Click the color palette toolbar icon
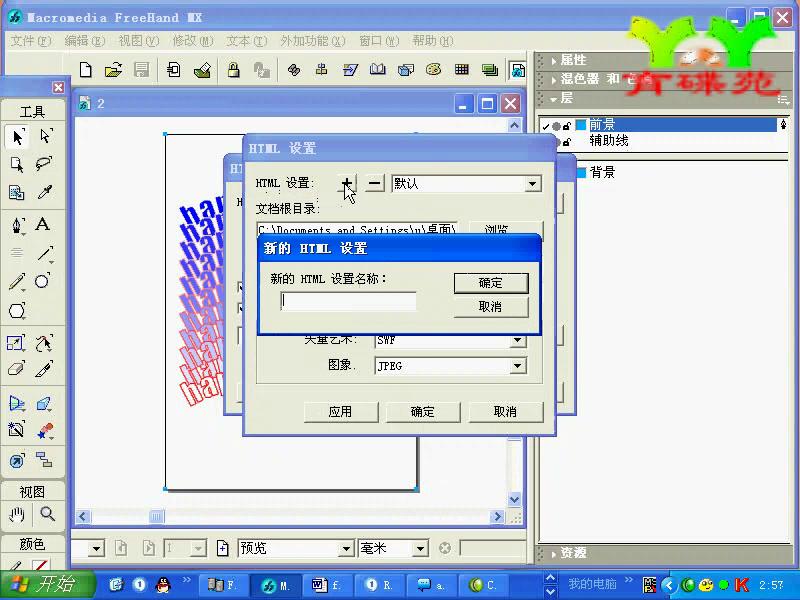The height and width of the screenshot is (600, 800). tap(434, 70)
